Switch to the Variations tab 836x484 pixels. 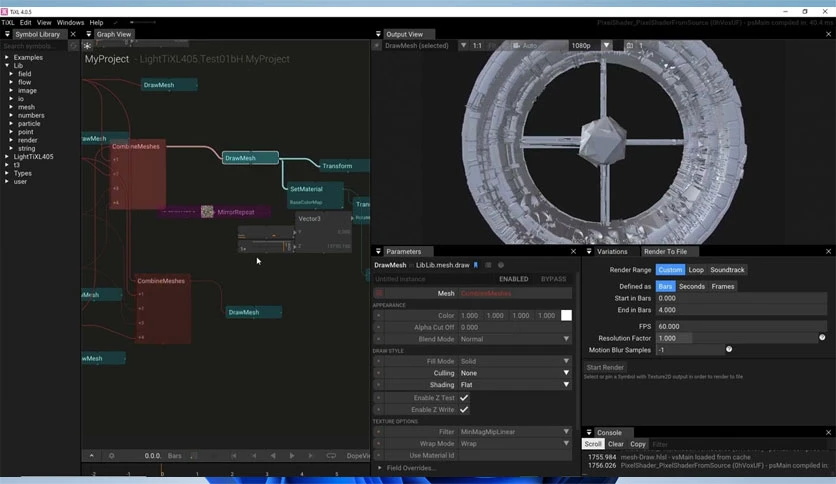pyautogui.click(x=612, y=252)
